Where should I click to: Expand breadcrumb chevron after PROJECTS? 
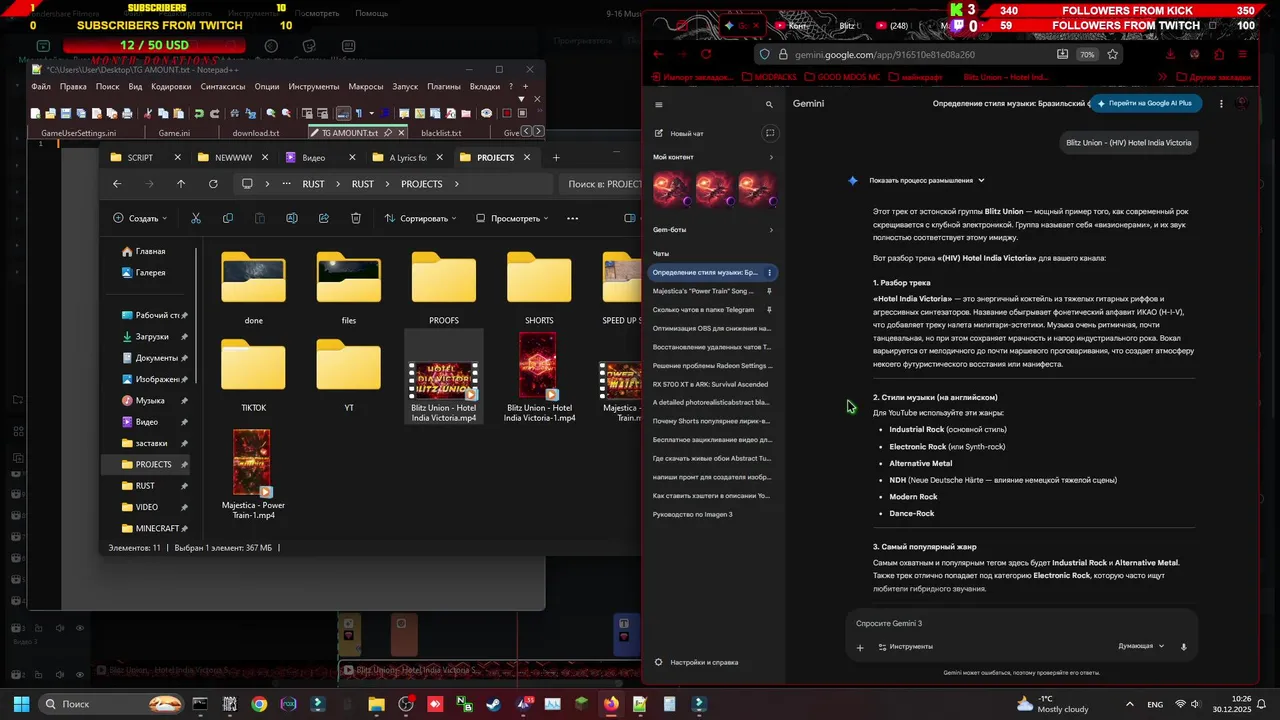coord(457,184)
